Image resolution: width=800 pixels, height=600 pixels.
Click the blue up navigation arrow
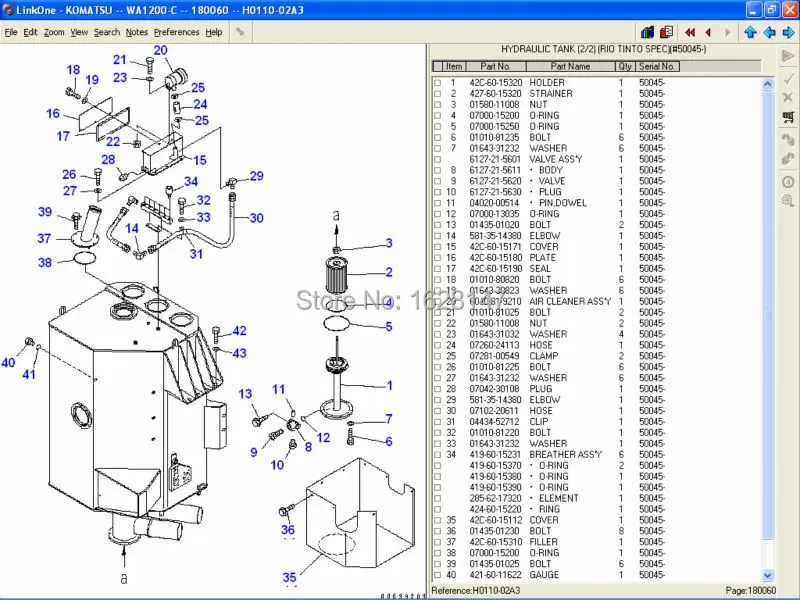(750, 31)
